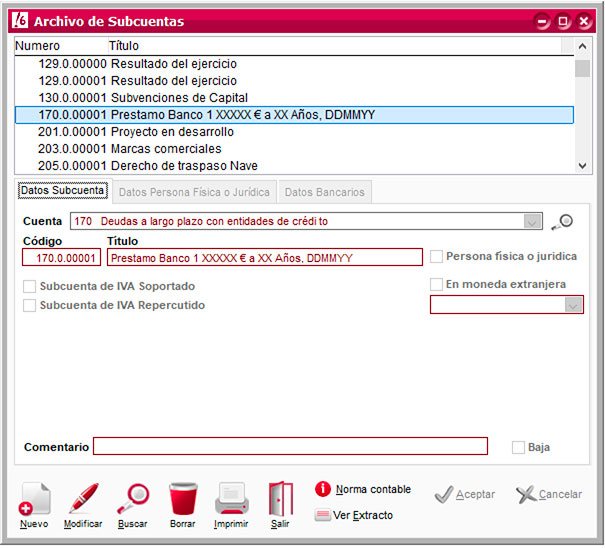This screenshot has height=548, width=605.
Task: Select row 170.0.00001 Prestamo Banco 1
Action: coord(294,115)
